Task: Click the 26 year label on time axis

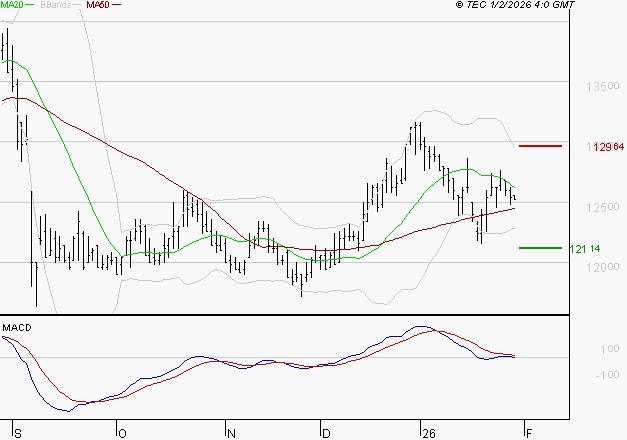Action: click(429, 433)
